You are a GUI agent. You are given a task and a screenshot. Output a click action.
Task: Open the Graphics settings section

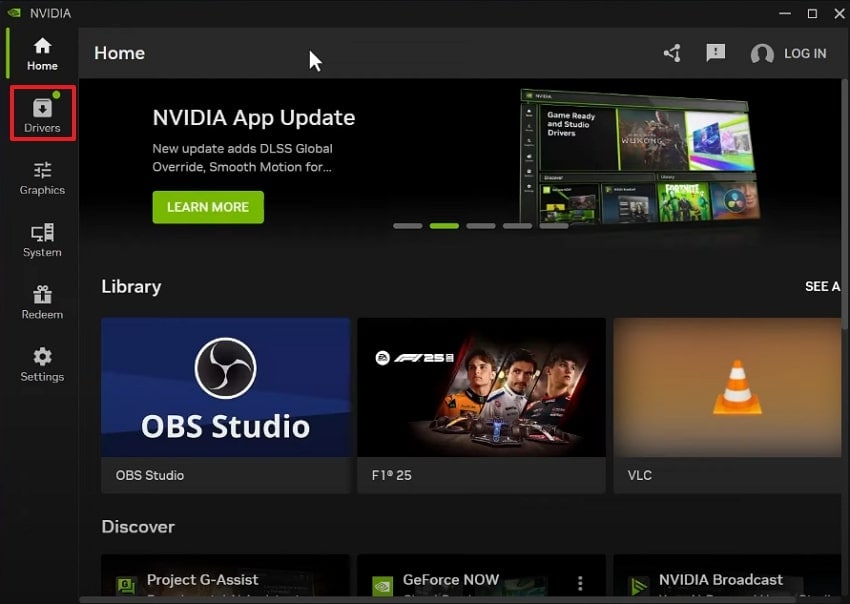[x=42, y=178]
